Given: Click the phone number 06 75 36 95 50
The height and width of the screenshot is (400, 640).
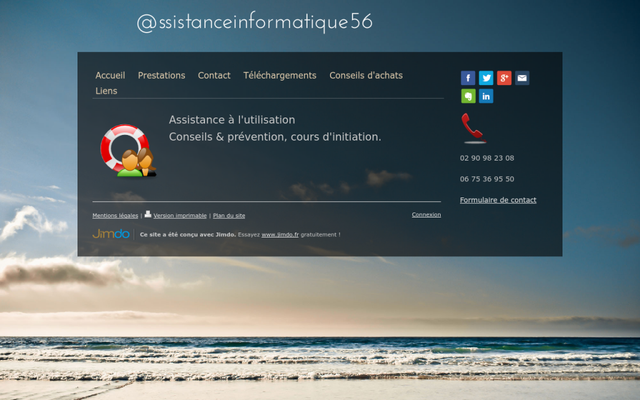Looking at the screenshot, I should 487,179.
